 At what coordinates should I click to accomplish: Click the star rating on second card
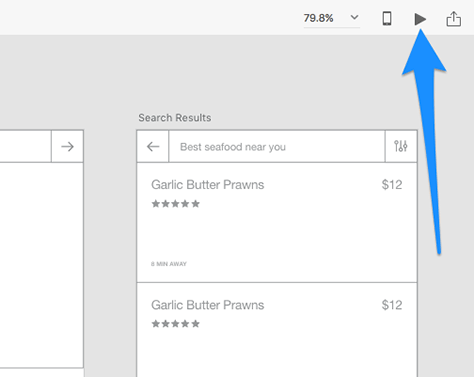[x=176, y=324]
